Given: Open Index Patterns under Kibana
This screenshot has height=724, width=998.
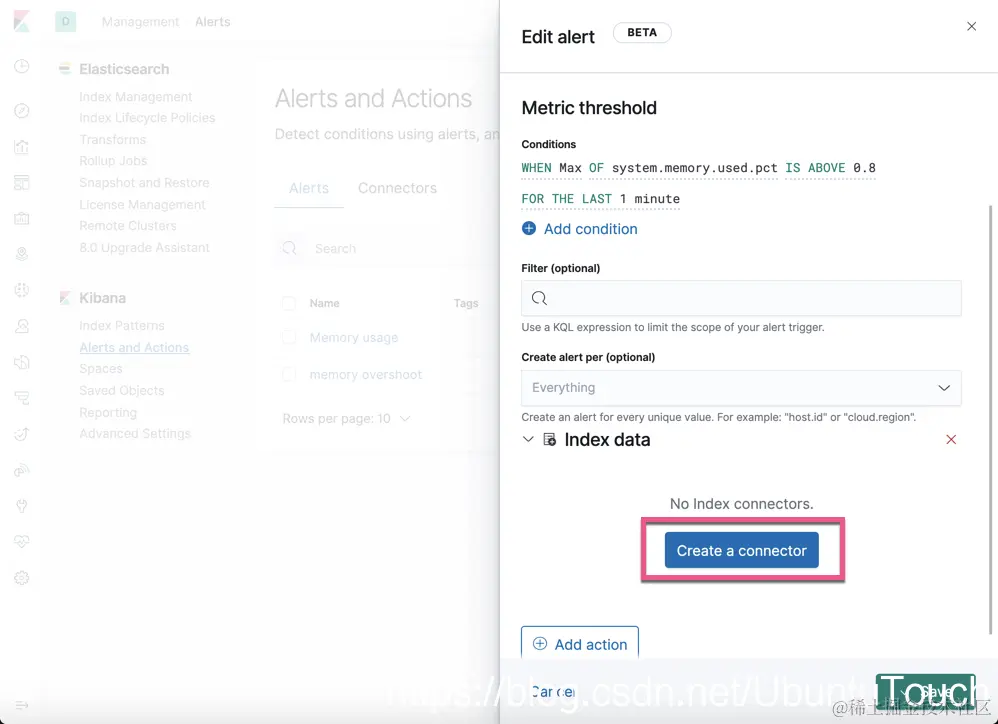Looking at the screenshot, I should (x=122, y=326).
